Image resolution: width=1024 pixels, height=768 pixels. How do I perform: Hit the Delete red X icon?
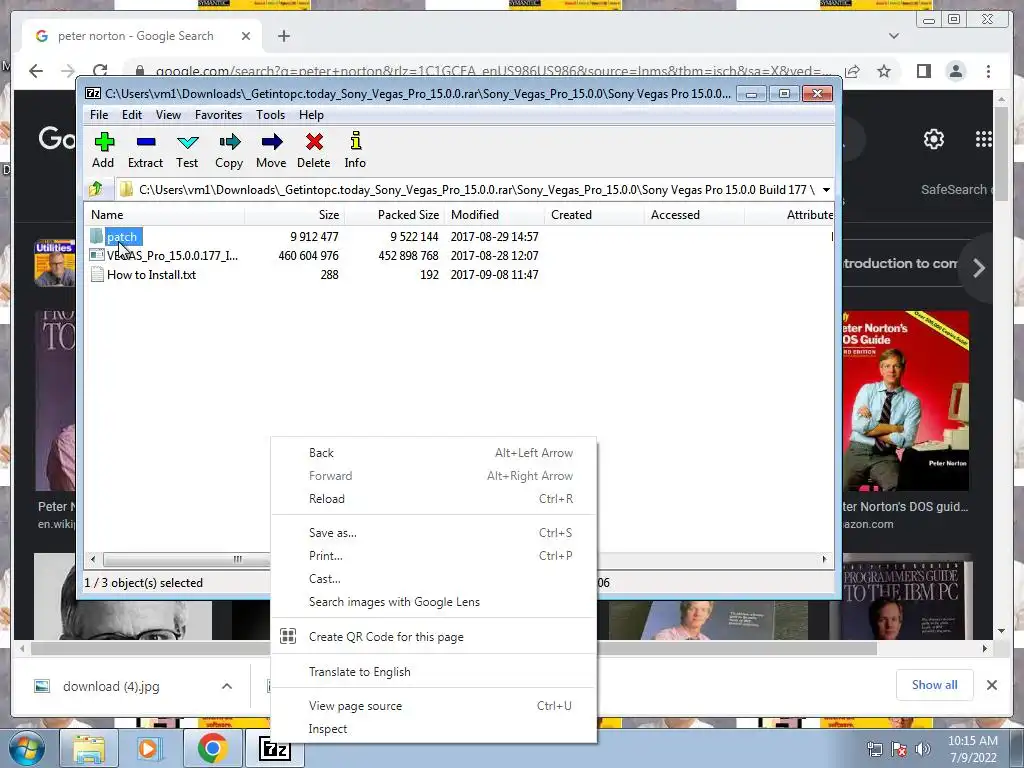click(313, 150)
